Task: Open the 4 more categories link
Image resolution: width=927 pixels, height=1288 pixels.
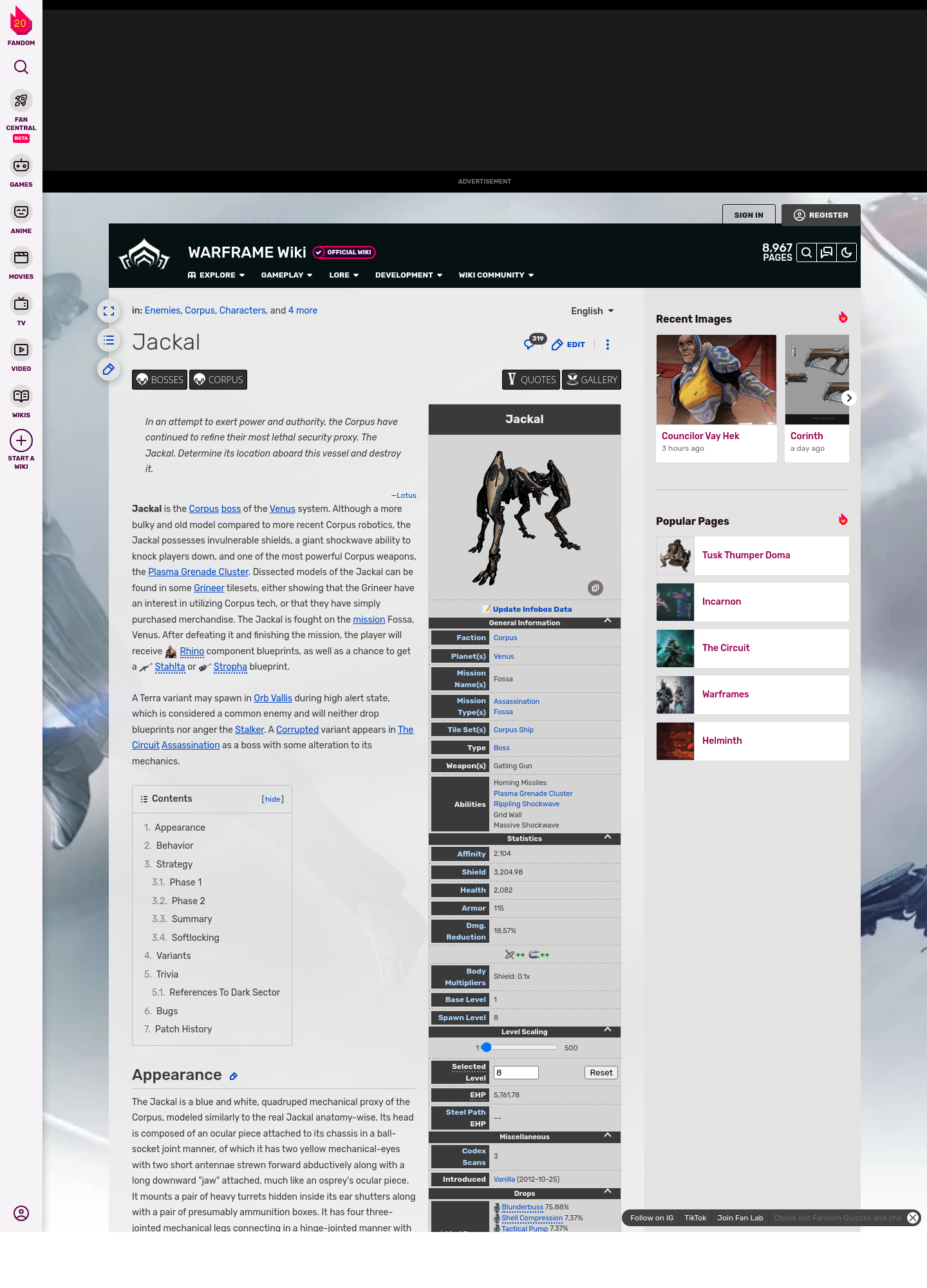Action: (303, 310)
